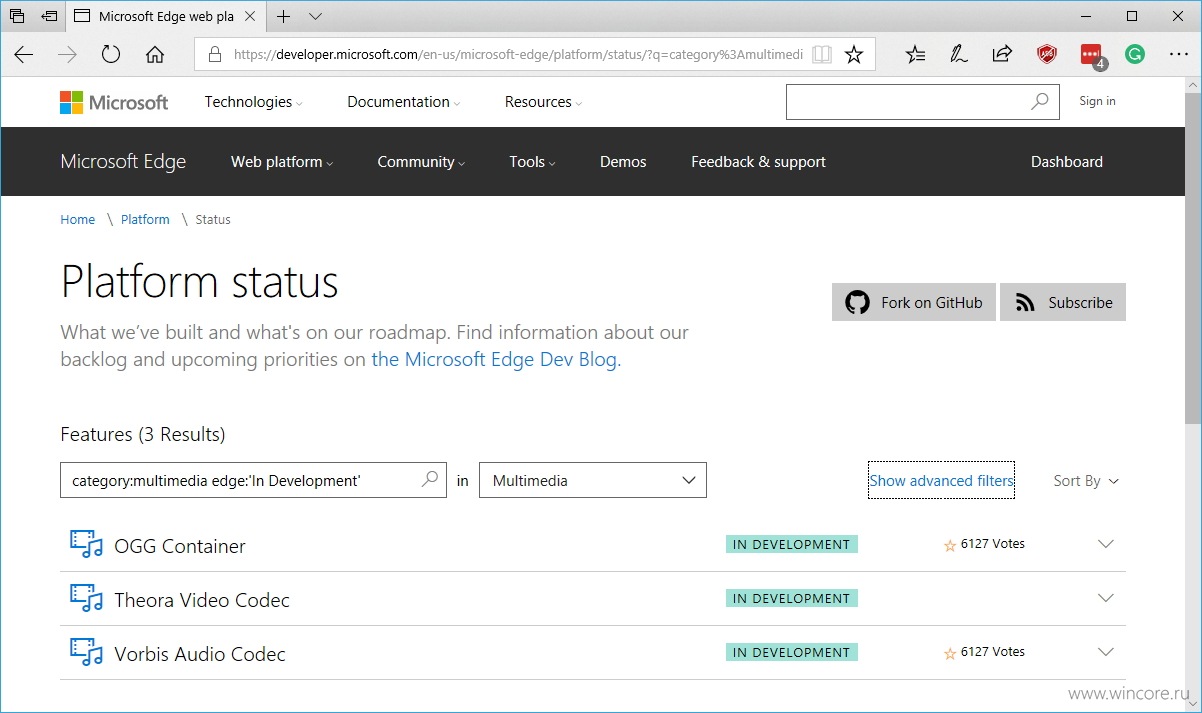Open the Sort By dropdown
1202x713 pixels.
tap(1086, 481)
